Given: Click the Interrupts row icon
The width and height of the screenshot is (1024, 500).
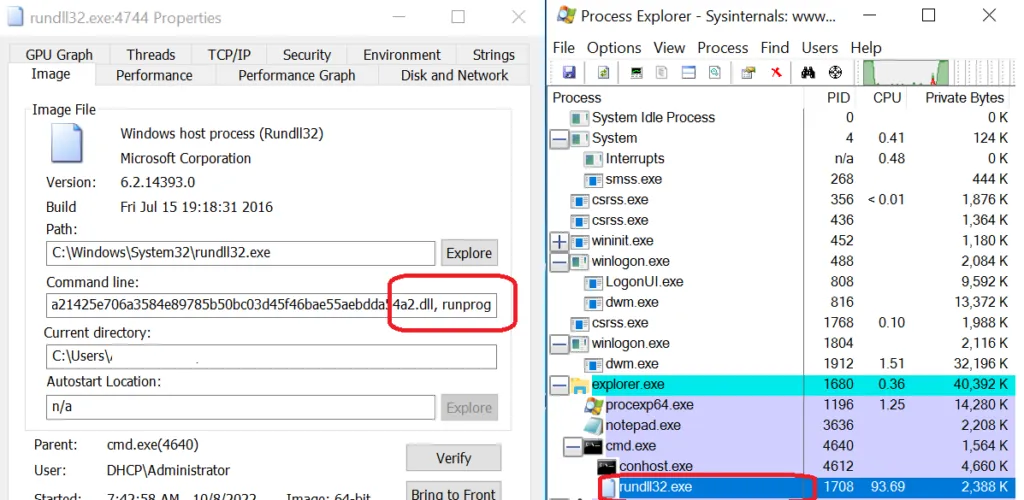Looking at the screenshot, I should click(593, 159).
